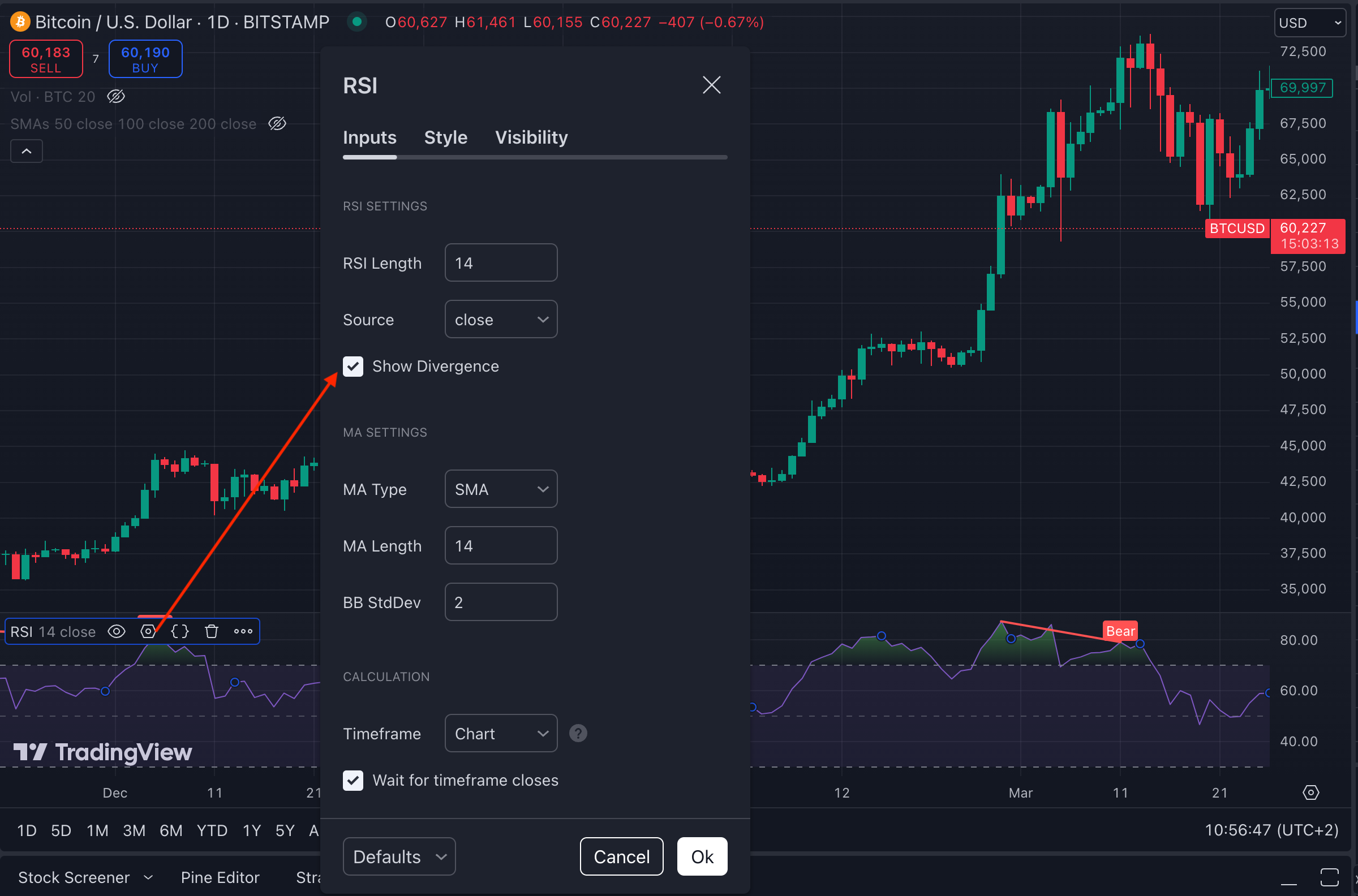Collapse the indicator legend chevron
1358x896 pixels.
(26, 152)
